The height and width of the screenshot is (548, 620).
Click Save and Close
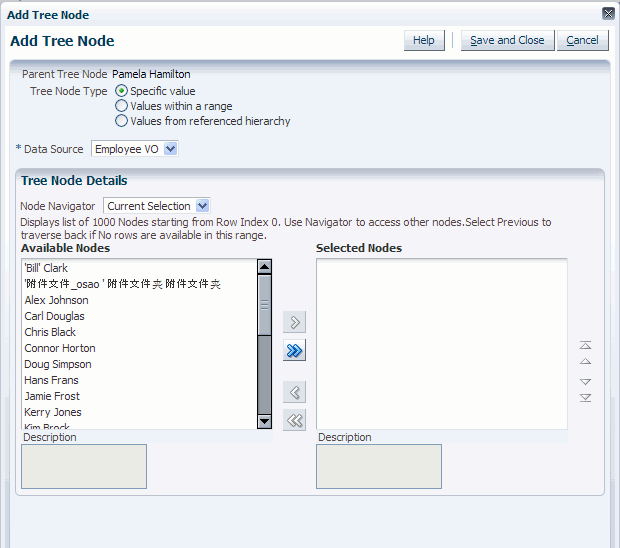pyautogui.click(x=507, y=40)
